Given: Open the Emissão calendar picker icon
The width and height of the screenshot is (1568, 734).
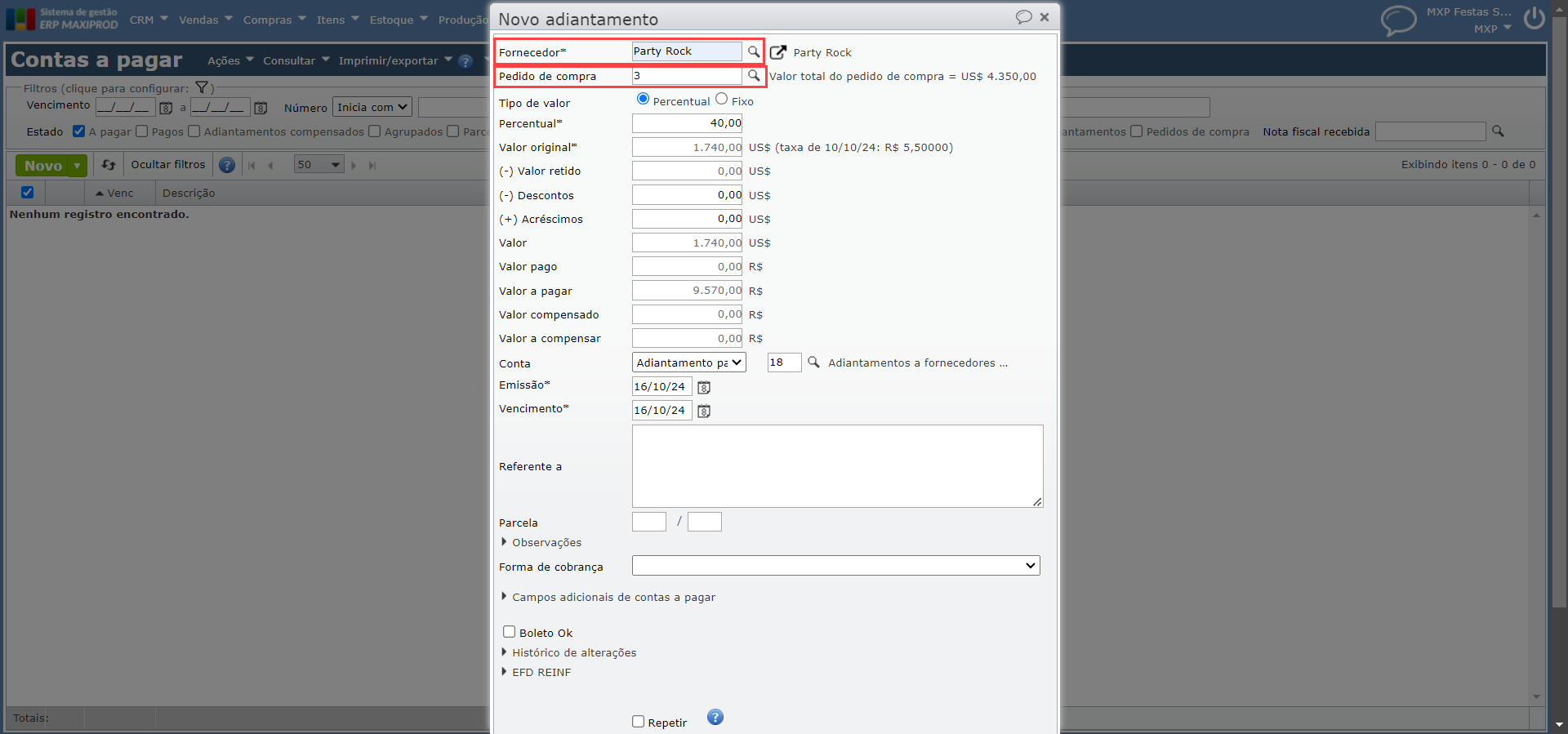Looking at the screenshot, I should (704, 387).
